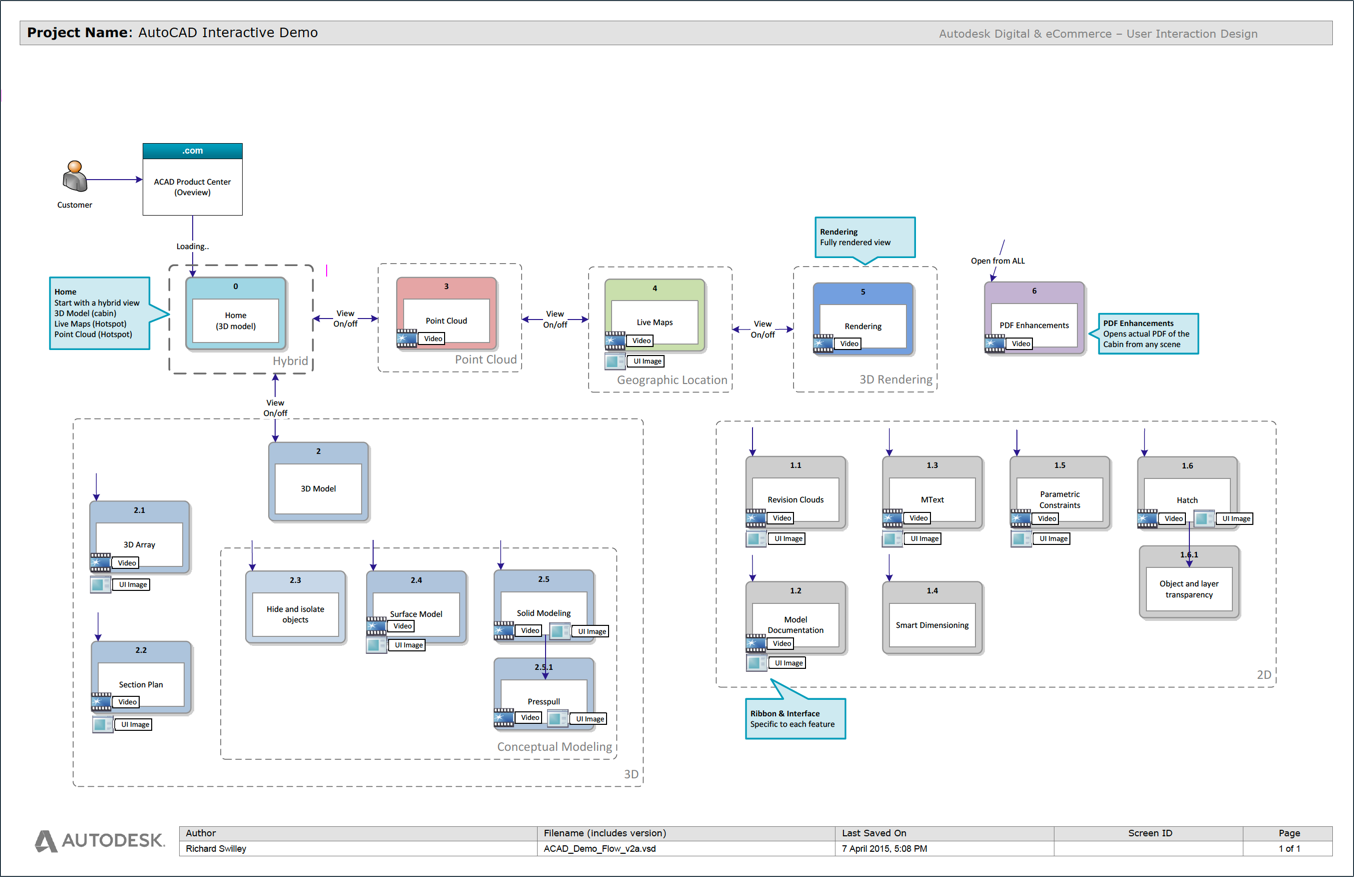Click the UI Image label beside Hatch
Image resolution: width=1354 pixels, height=877 pixels.
point(1236,518)
